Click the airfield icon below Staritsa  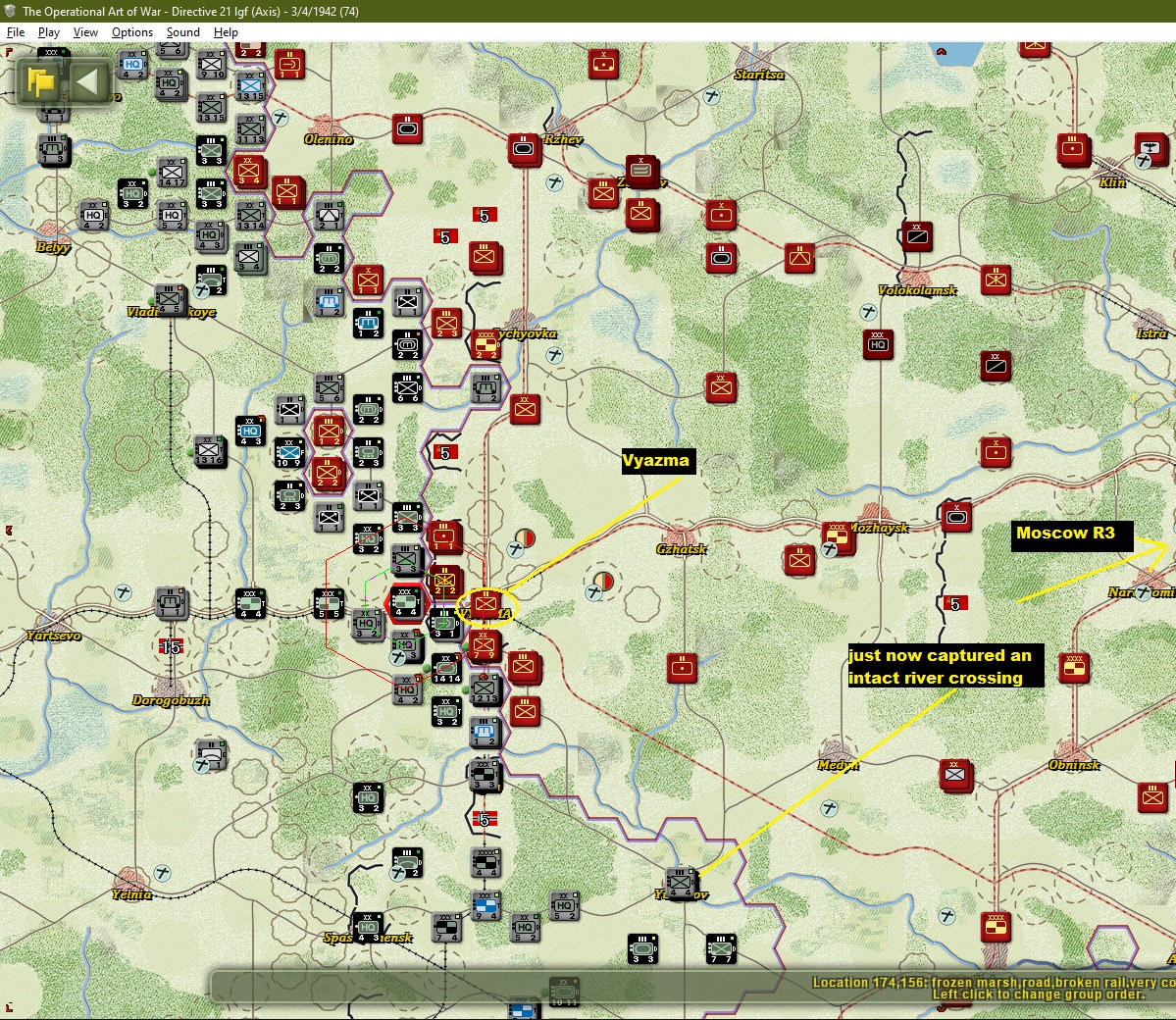coord(712,96)
